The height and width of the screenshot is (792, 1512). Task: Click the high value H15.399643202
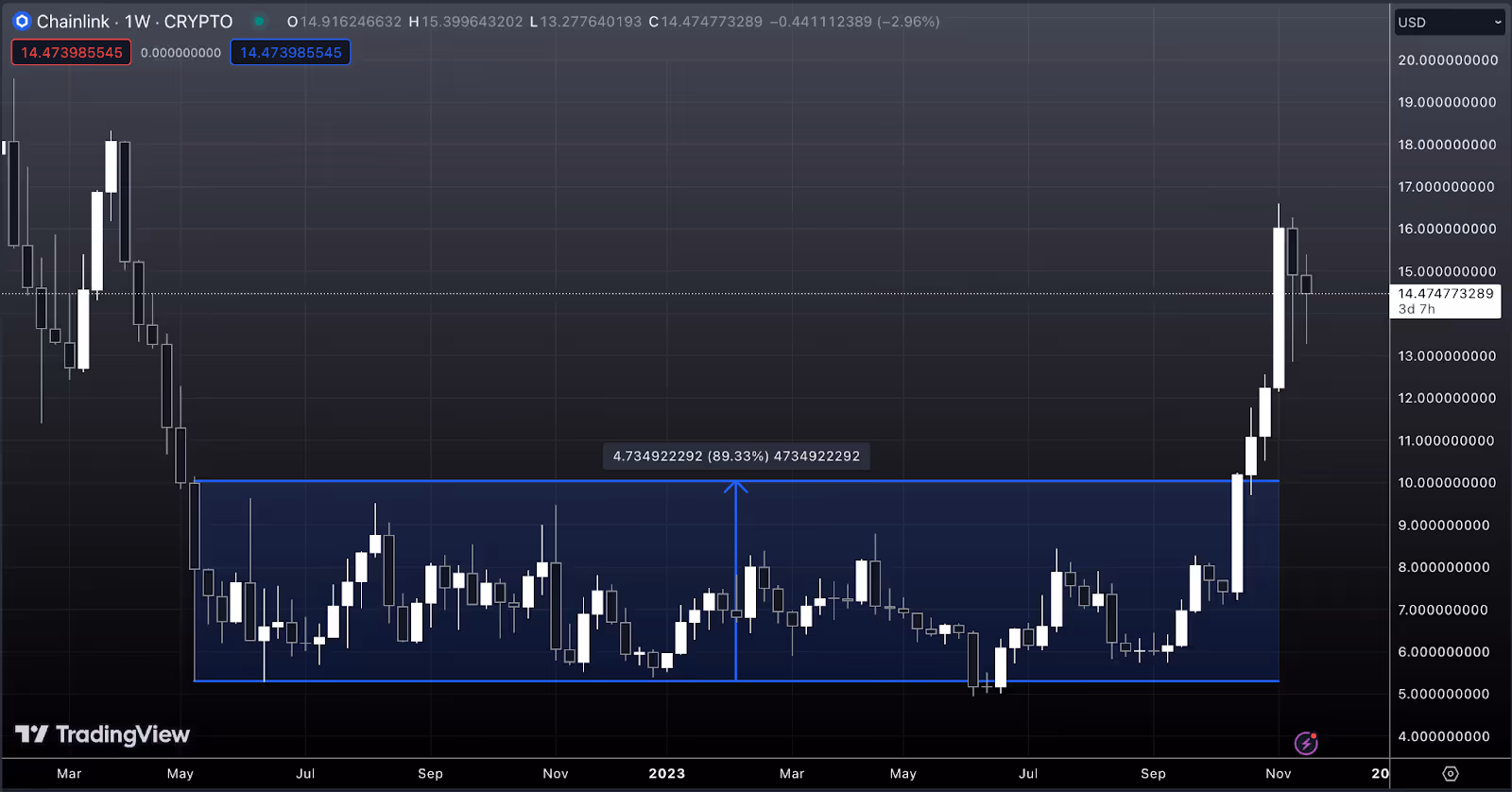pyautogui.click(x=466, y=22)
